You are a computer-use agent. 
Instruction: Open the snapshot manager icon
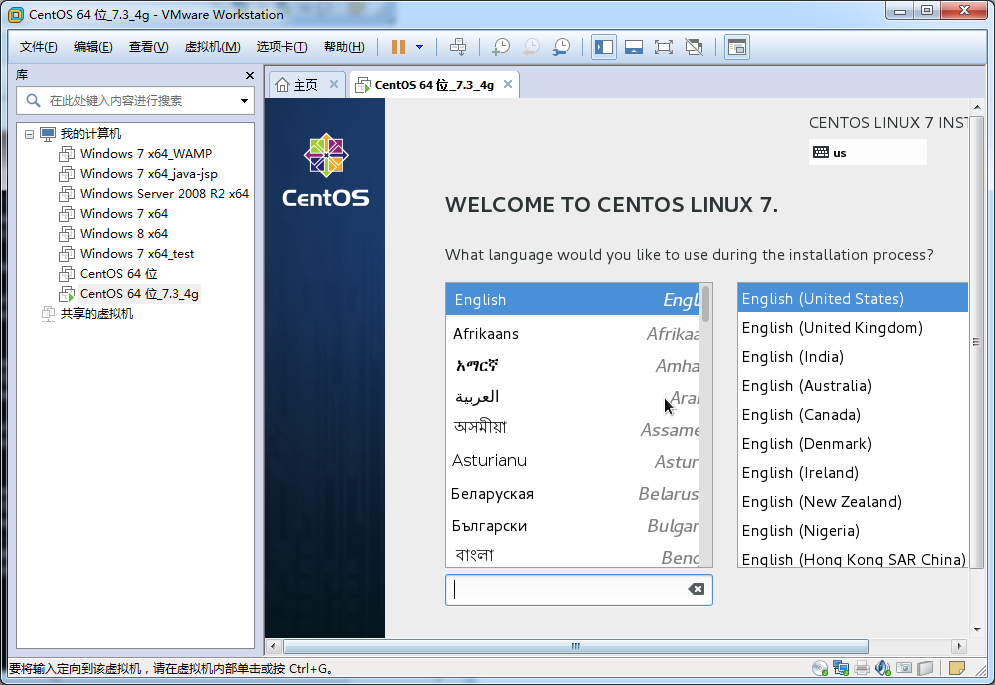point(561,47)
